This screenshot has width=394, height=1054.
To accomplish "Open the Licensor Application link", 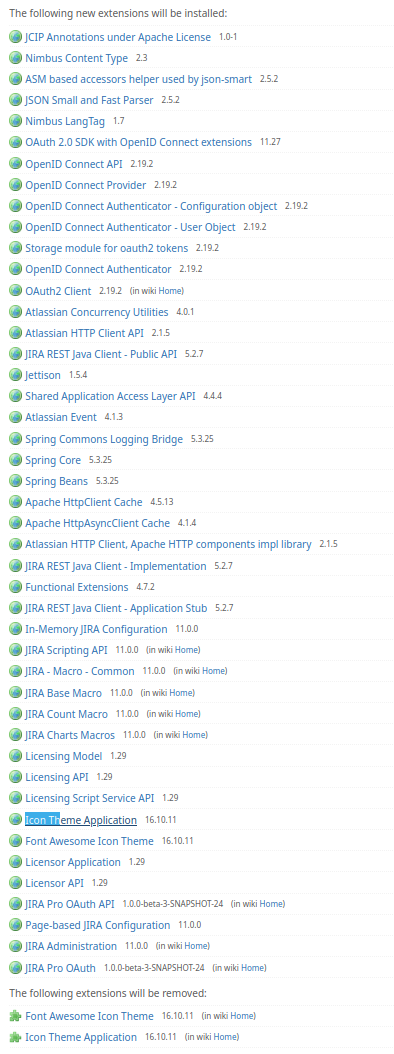I will pos(73,862).
